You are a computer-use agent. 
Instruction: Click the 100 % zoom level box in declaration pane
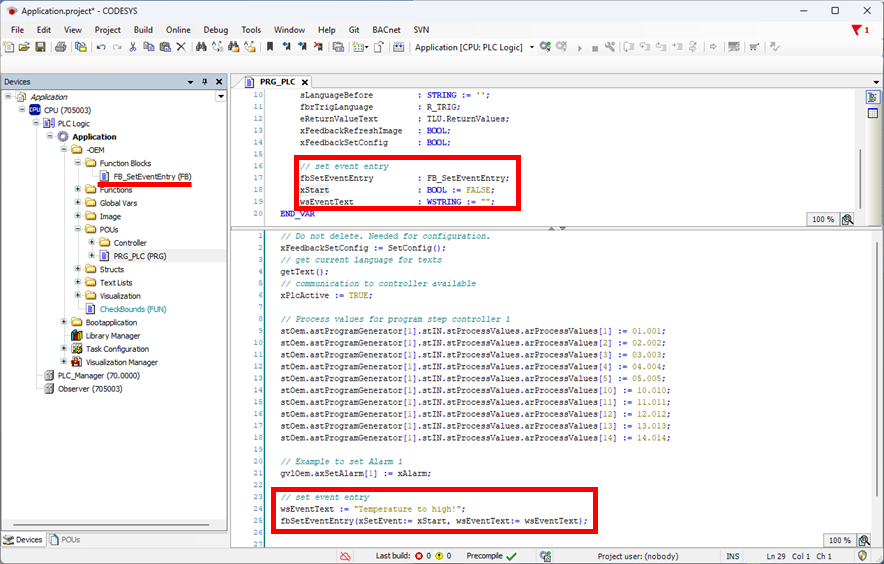pyautogui.click(x=822, y=219)
